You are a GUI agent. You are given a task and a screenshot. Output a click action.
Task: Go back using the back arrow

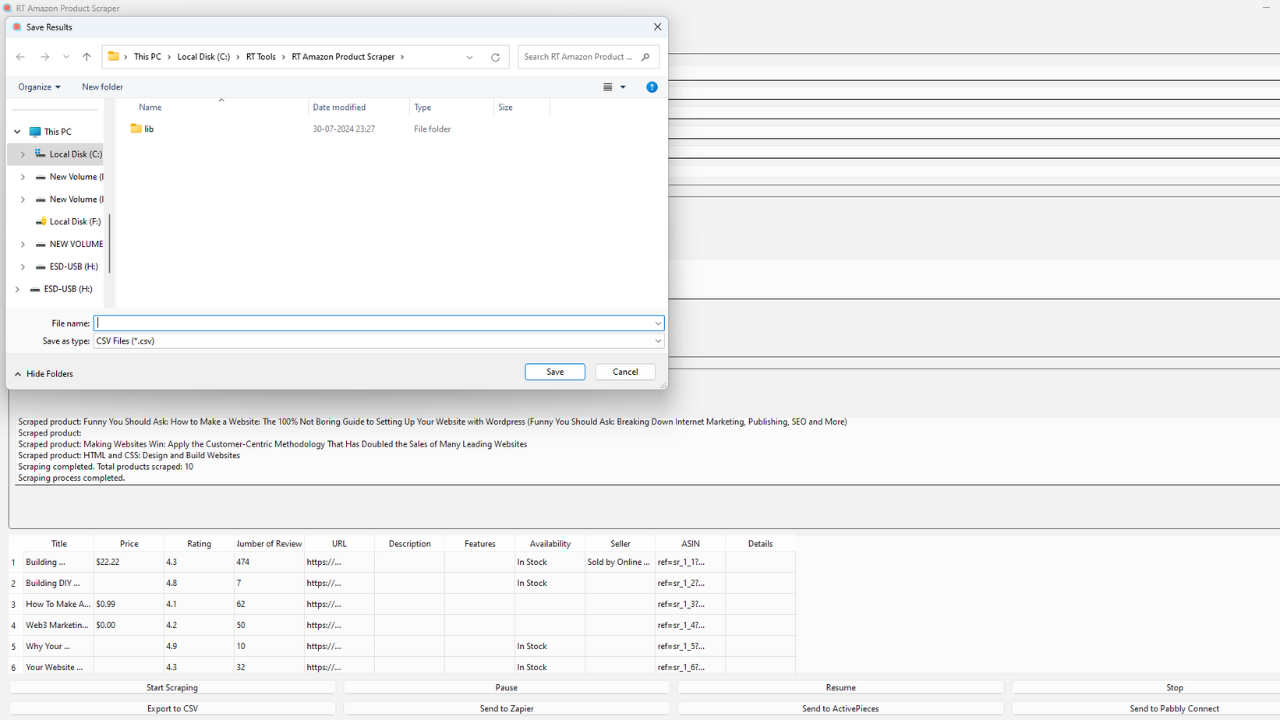point(20,57)
